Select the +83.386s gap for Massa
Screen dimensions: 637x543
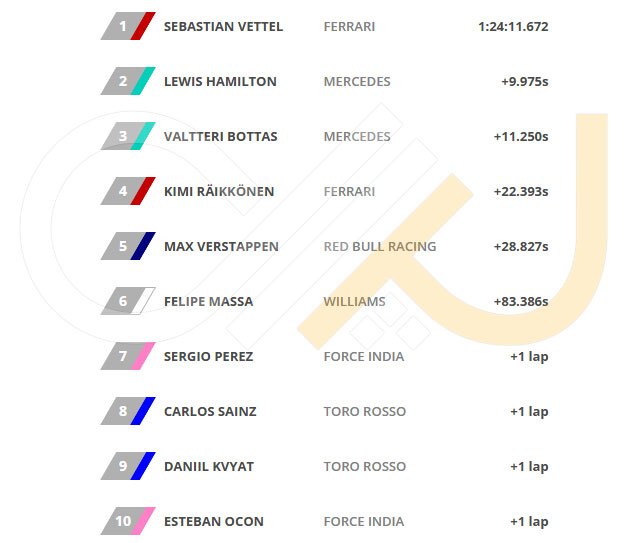(521, 301)
